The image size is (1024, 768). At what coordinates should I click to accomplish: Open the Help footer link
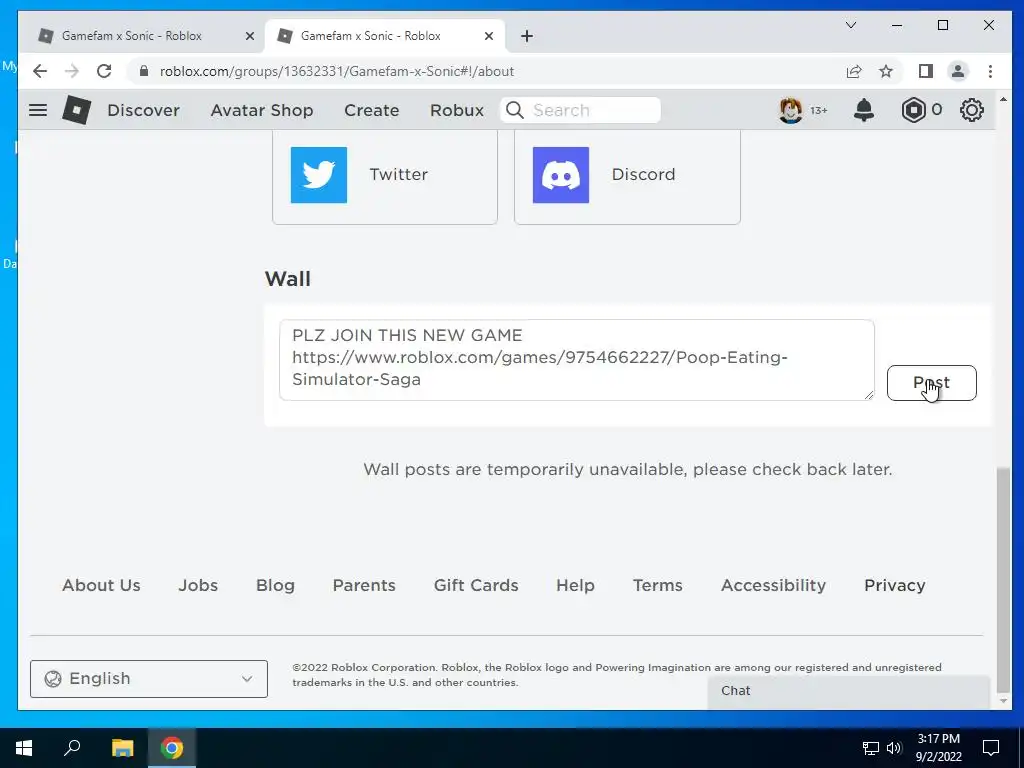[575, 586]
